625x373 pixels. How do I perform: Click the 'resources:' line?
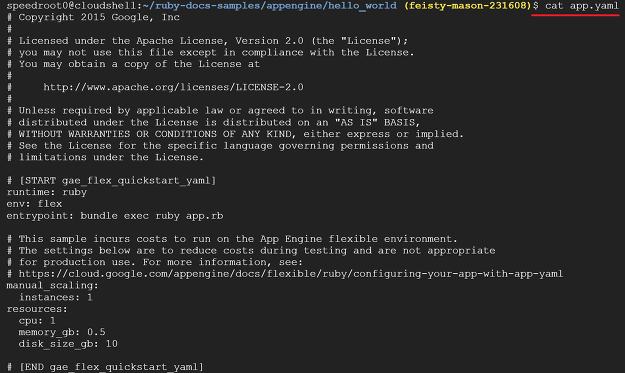tap(37, 309)
